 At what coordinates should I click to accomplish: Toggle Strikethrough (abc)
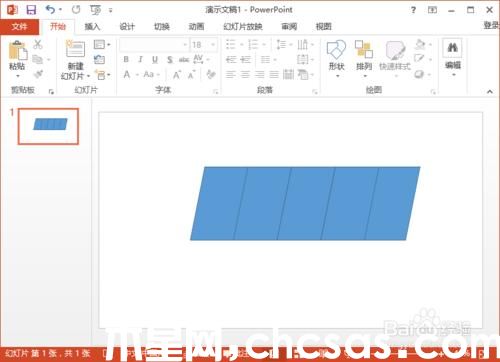(x=184, y=60)
